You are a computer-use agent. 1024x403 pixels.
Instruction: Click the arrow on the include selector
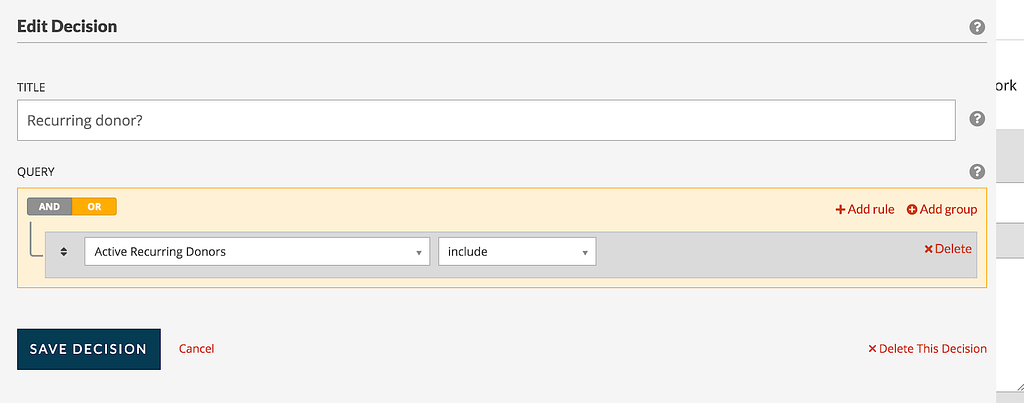pos(584,253)
